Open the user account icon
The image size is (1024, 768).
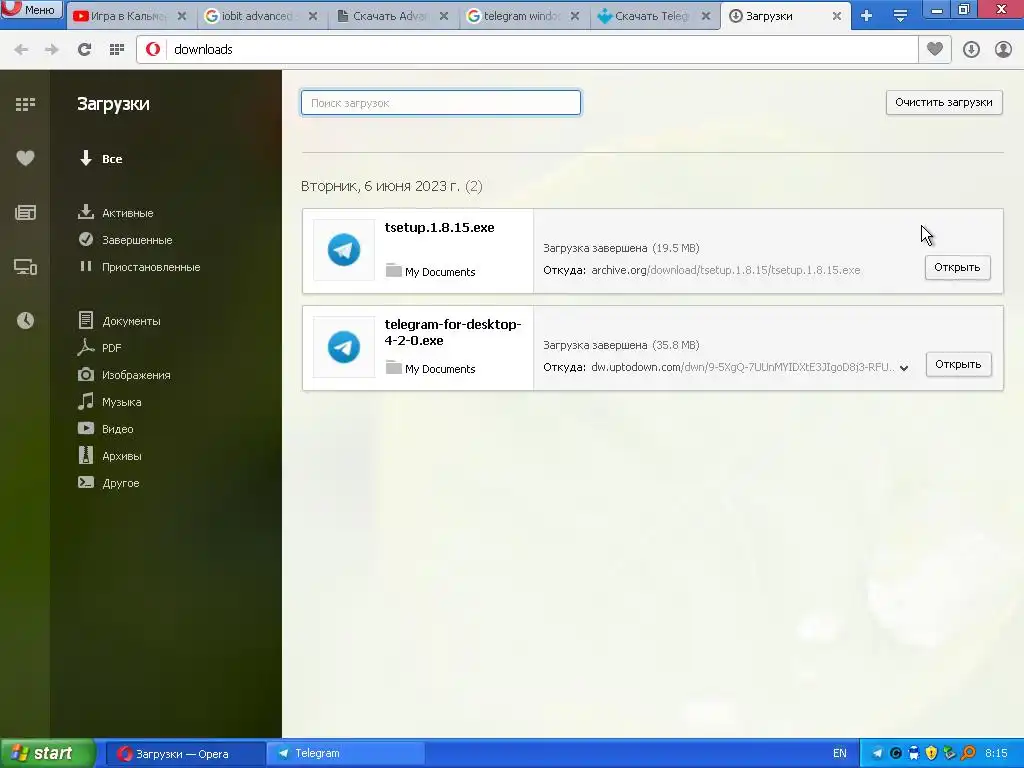[x=1003, y=49]
